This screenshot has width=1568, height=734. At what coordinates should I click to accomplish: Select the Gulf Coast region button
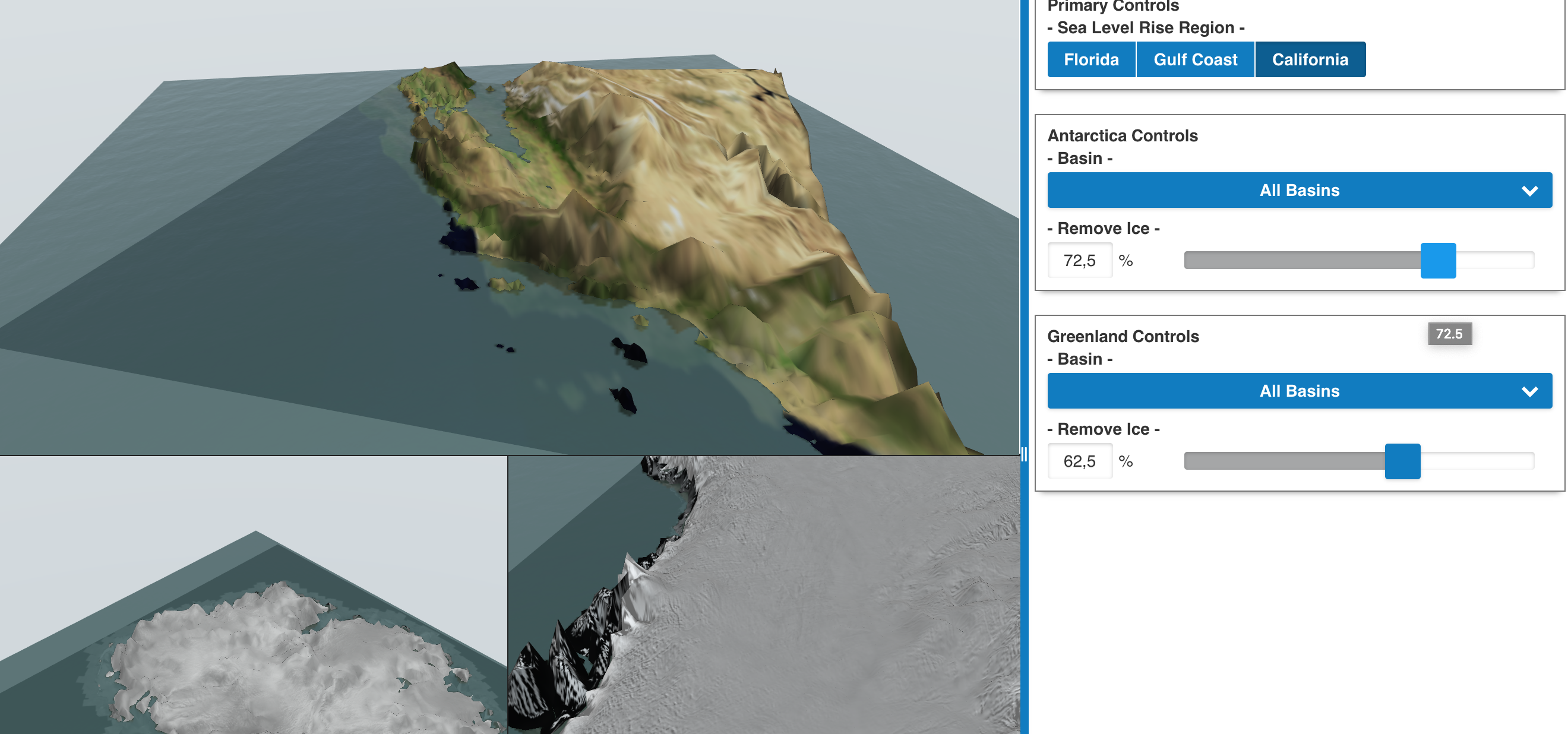[1195, 59]
